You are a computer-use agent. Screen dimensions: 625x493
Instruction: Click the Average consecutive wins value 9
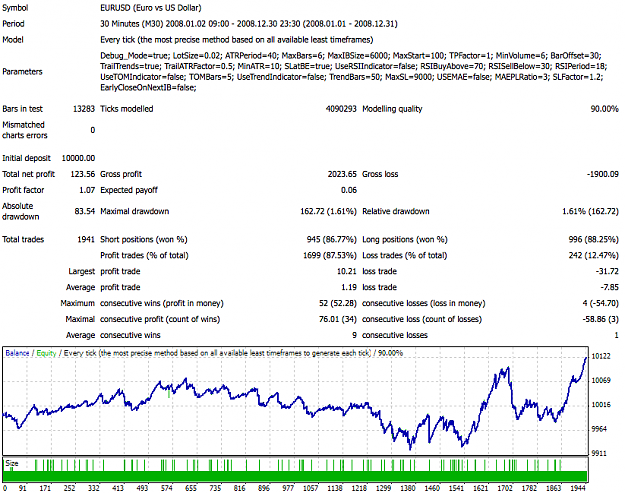point(354,335)
